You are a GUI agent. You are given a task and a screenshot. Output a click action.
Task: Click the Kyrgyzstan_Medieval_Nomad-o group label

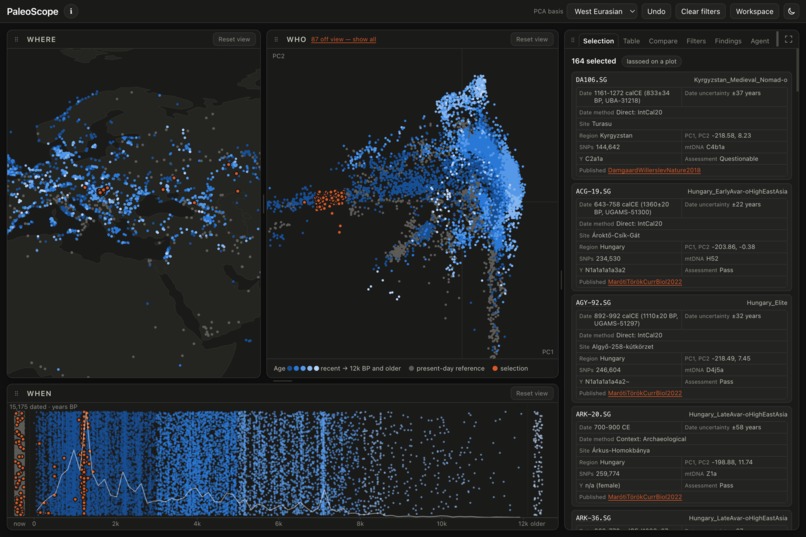(x=740, y=80)
